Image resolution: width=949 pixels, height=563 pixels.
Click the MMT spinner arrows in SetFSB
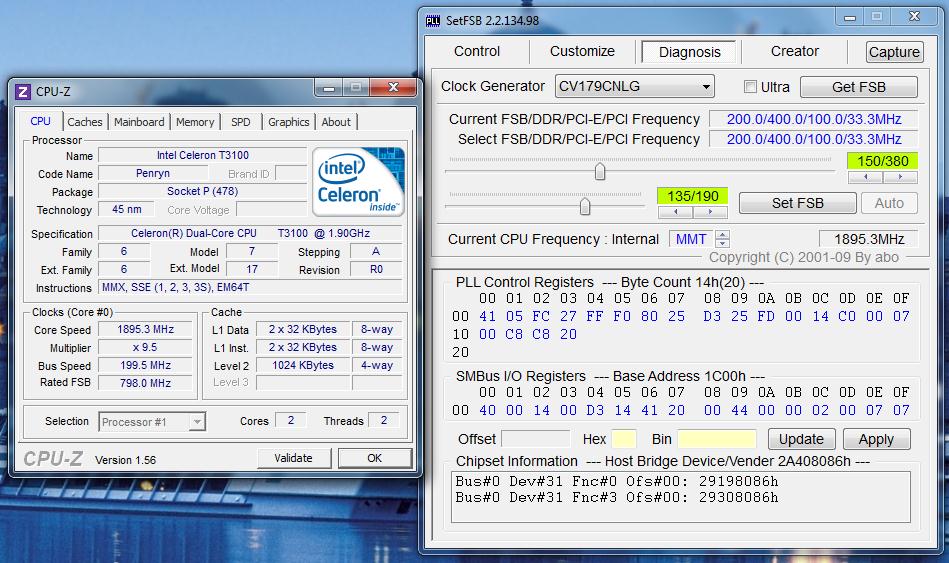(x=722, y=239)
